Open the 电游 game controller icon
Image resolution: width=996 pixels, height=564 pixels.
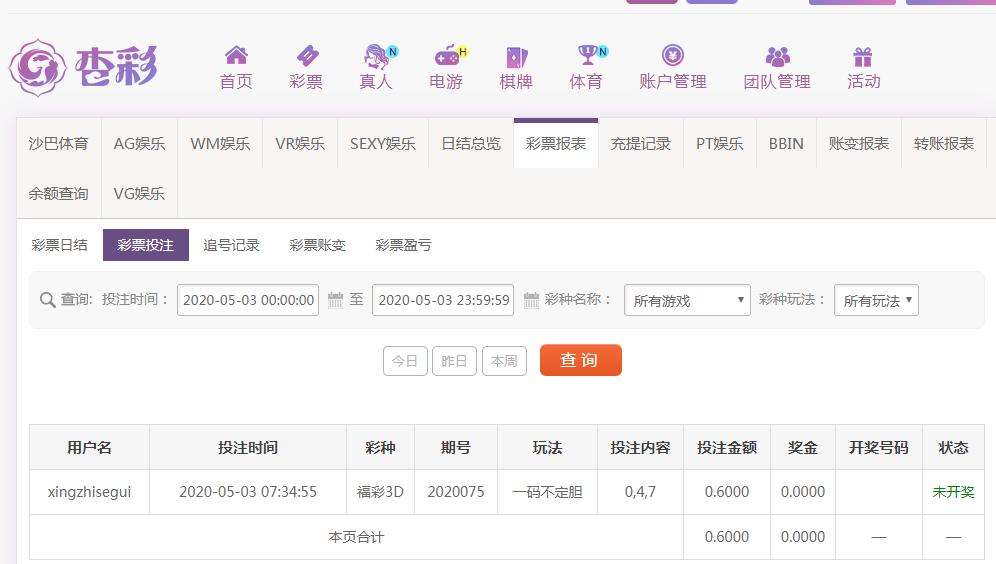445,56
